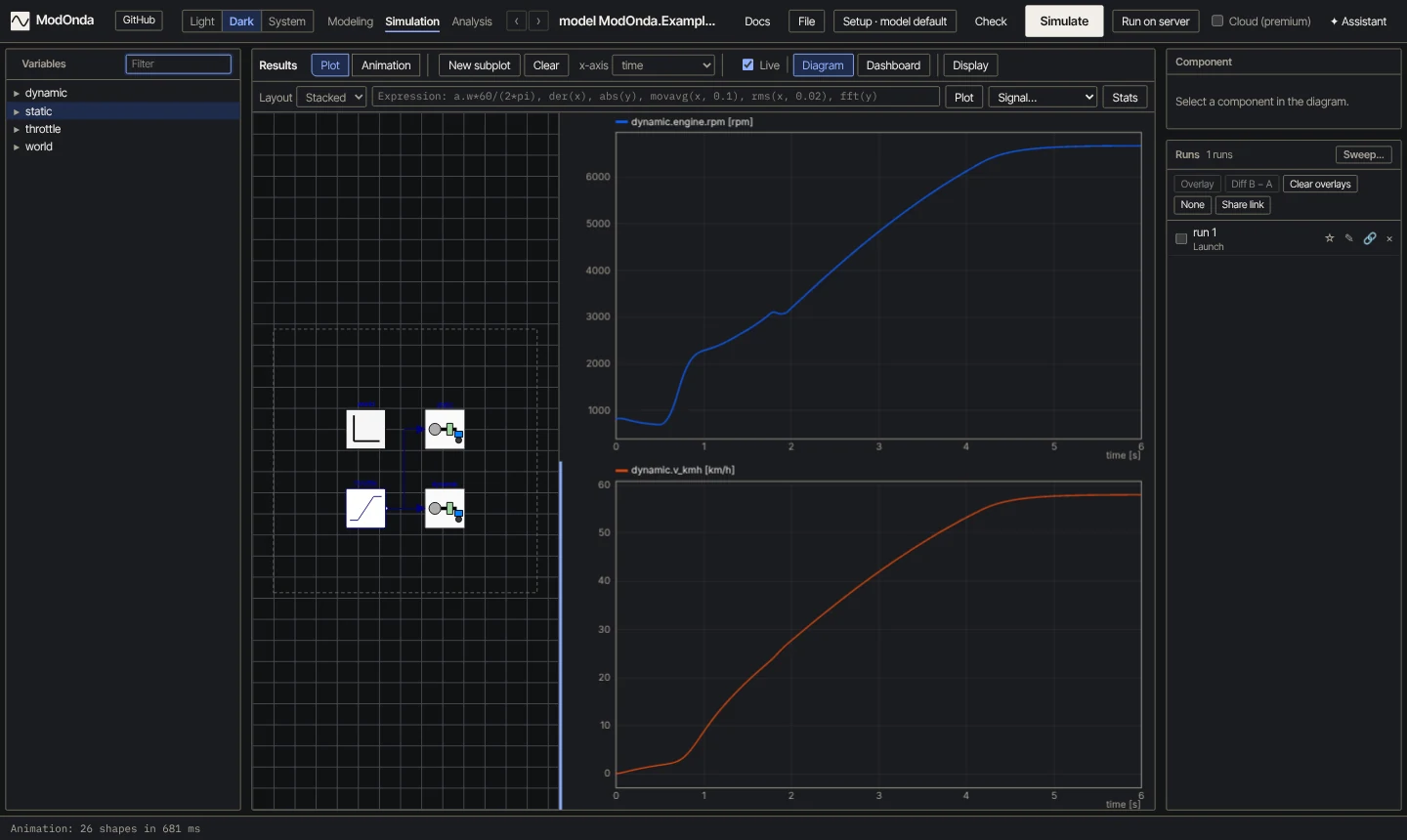This screenshot has height=840, width=1407.
Task: Open the Stacked layout dropdown
Action: point(331,98)
